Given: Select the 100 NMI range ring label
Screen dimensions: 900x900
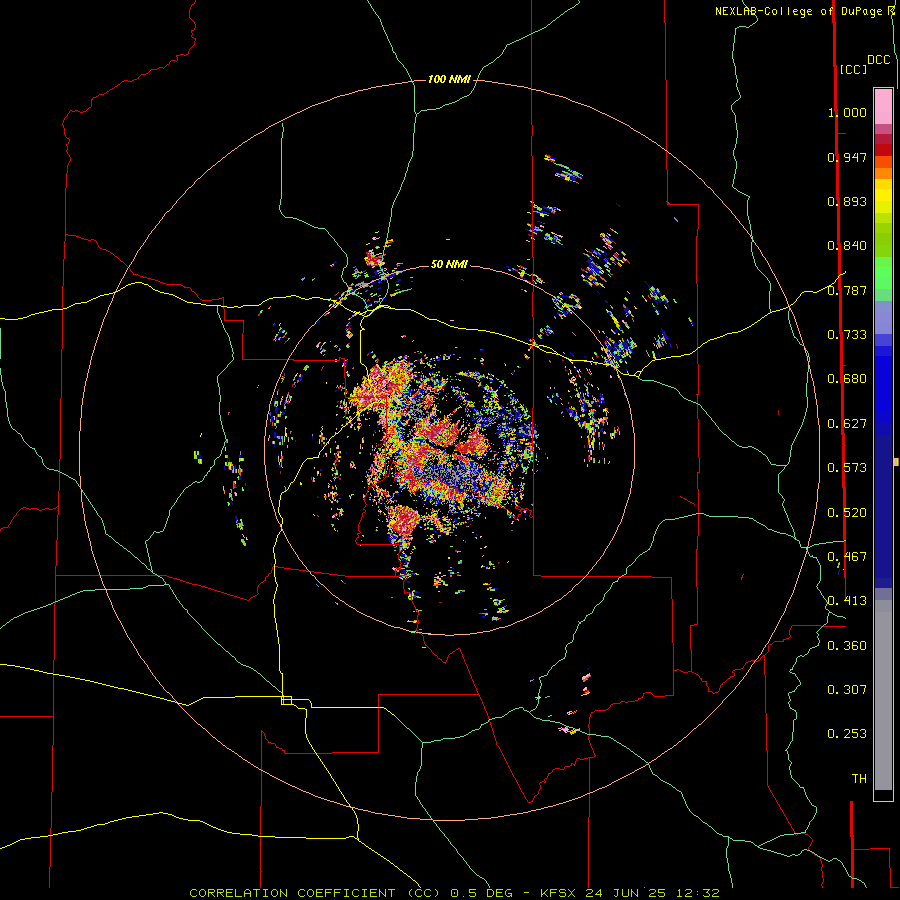Looking at the screenshot, I should pos(449,79).
